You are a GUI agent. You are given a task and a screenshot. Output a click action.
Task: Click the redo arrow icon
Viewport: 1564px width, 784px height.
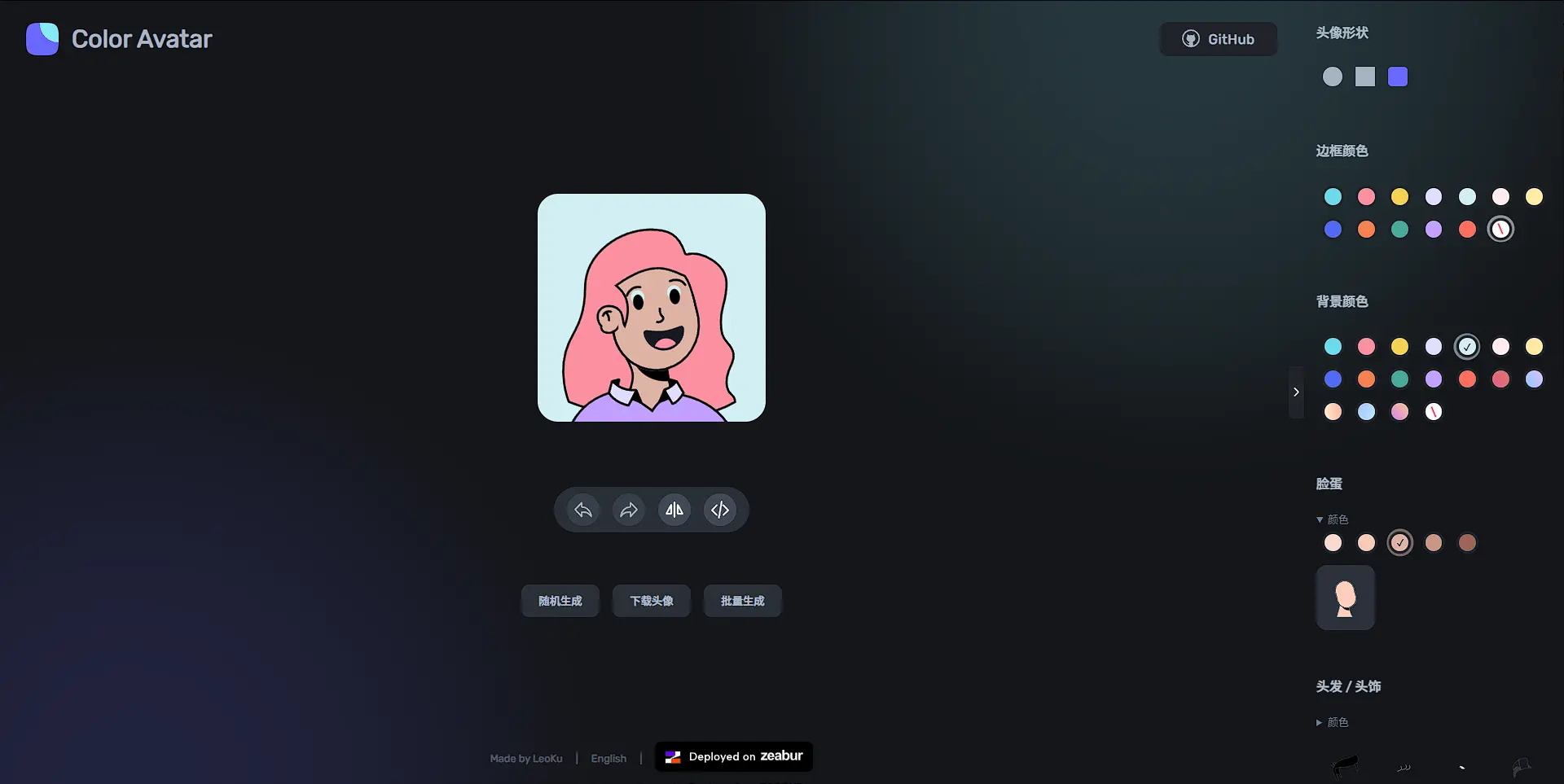coord(629,510)
